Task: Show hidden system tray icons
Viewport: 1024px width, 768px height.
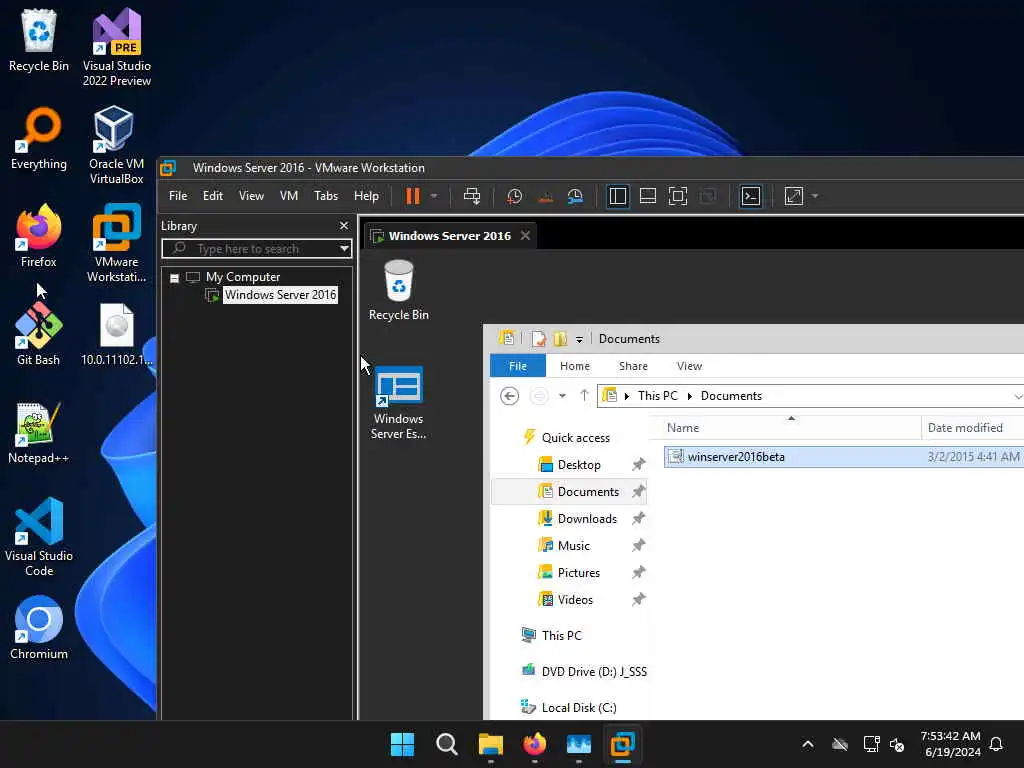Action: coord(808,744)
